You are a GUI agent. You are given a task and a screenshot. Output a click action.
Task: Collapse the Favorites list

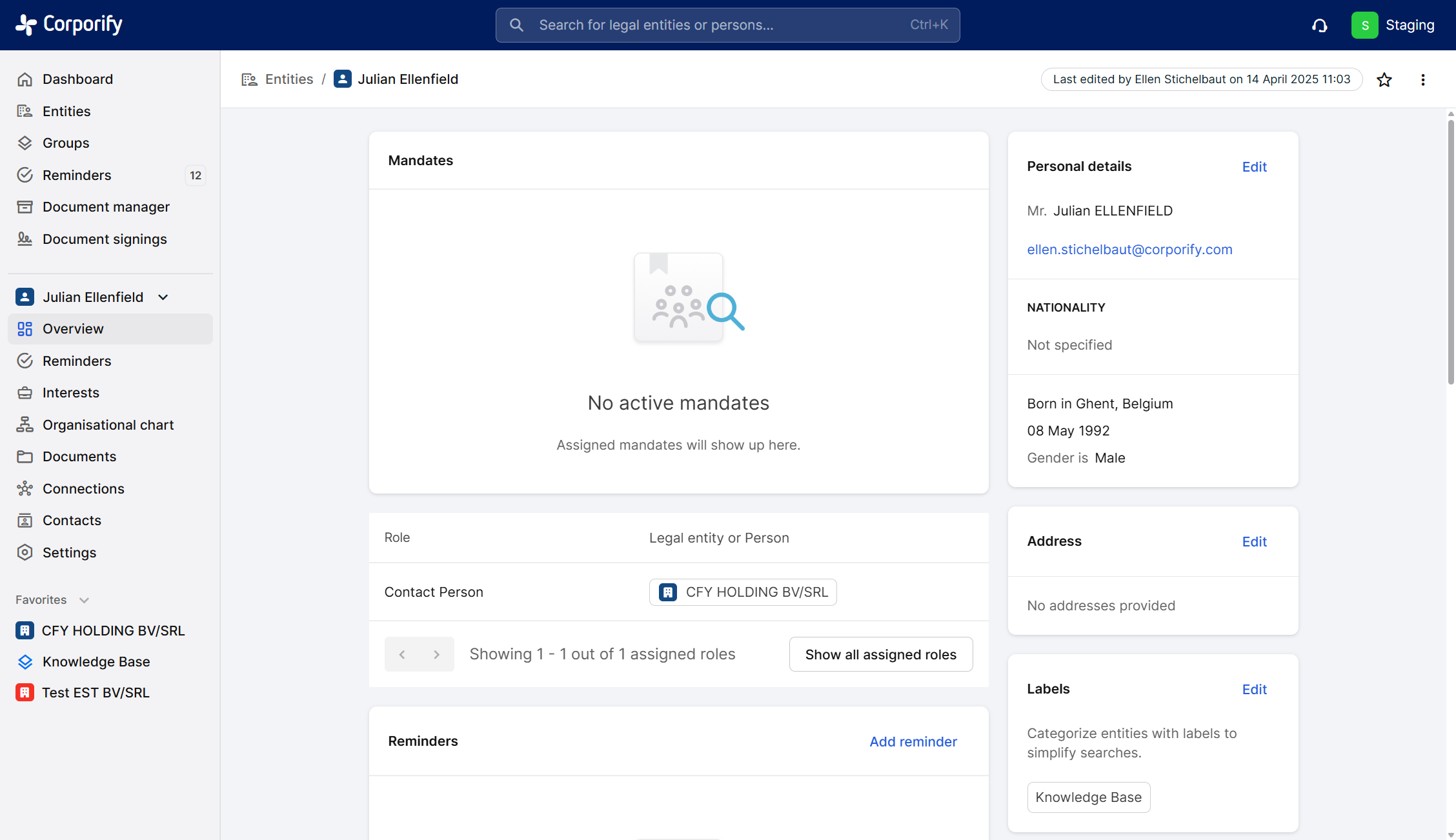84,601
